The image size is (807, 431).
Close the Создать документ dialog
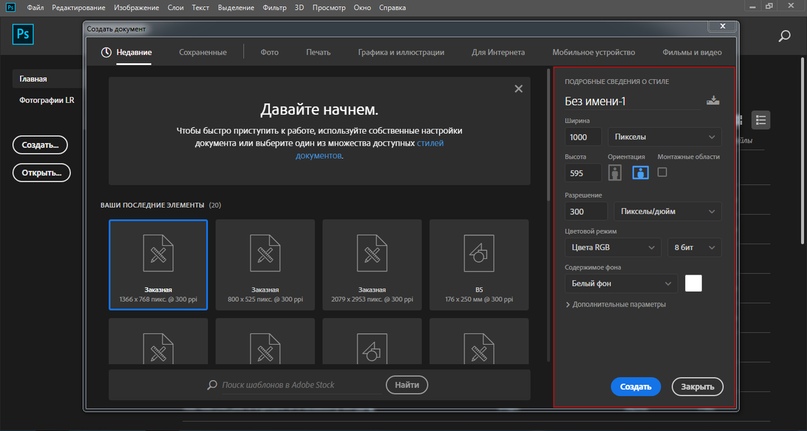[x=723, y=26]
